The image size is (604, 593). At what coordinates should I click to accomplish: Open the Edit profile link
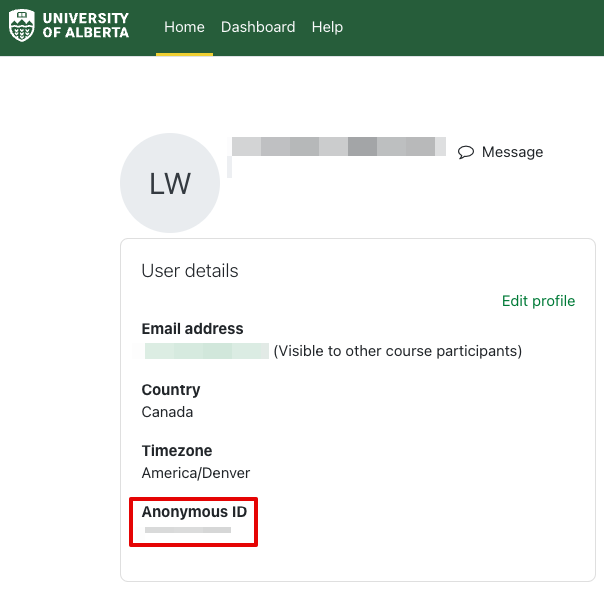point(538,301)
